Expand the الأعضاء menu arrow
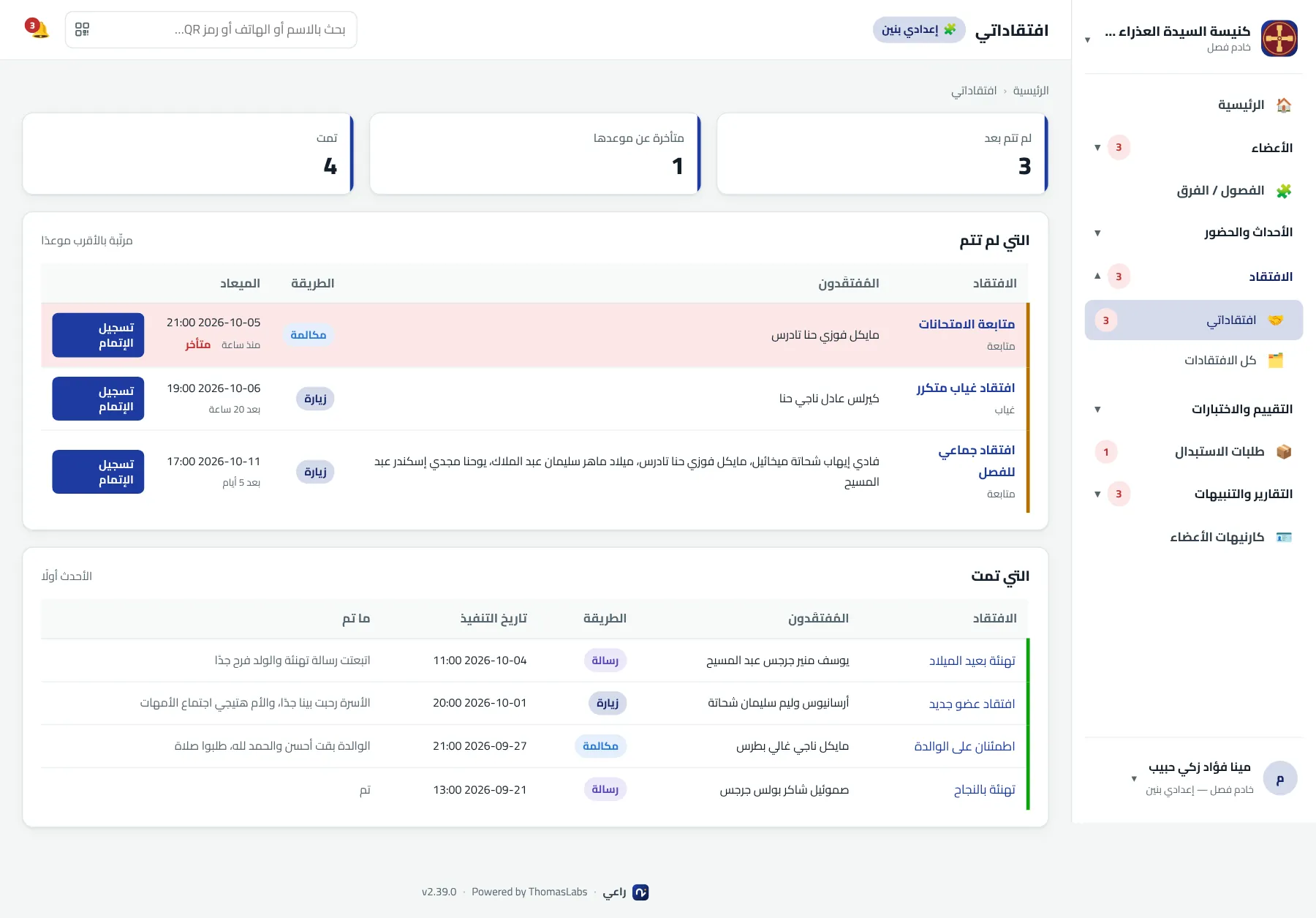The width and height of the screenshot is (1316, 918). (1097, 148)
